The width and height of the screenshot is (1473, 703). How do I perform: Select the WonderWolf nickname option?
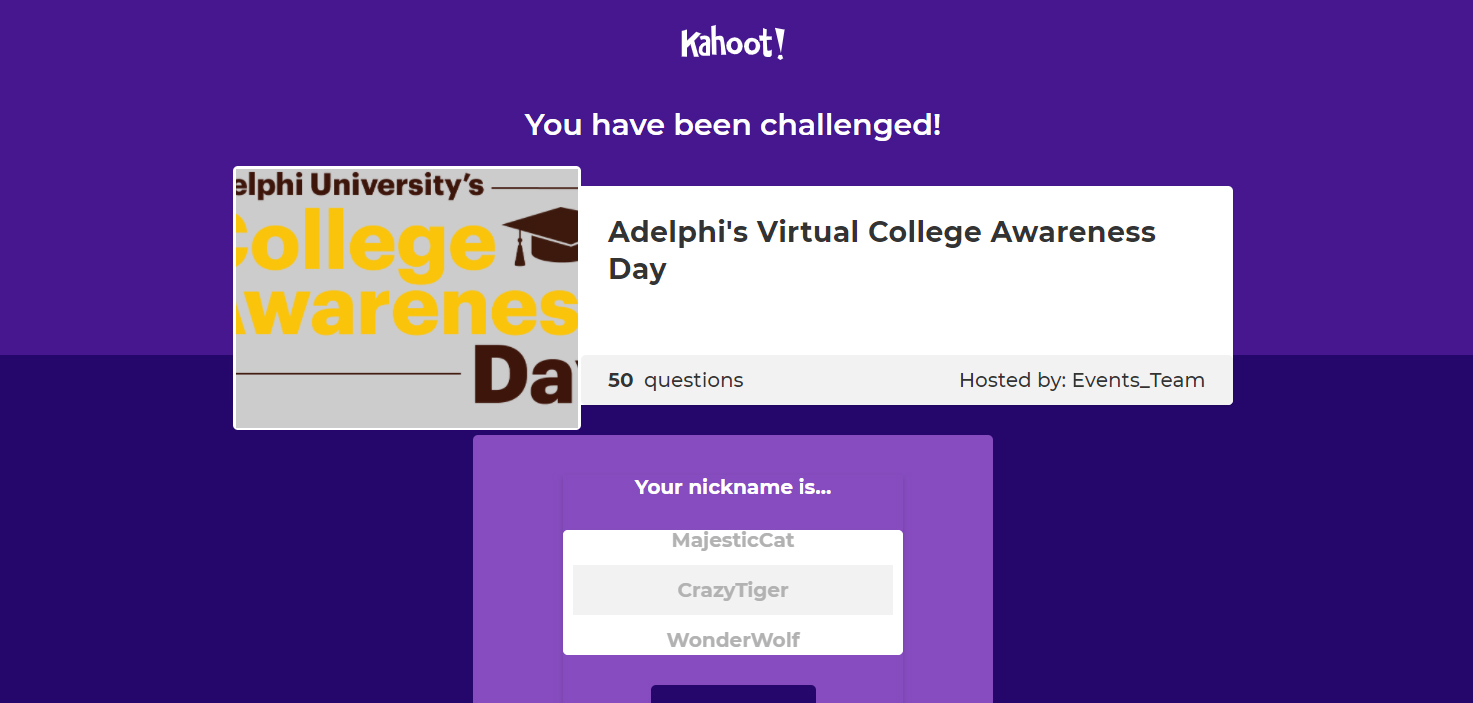click(733, 640)
